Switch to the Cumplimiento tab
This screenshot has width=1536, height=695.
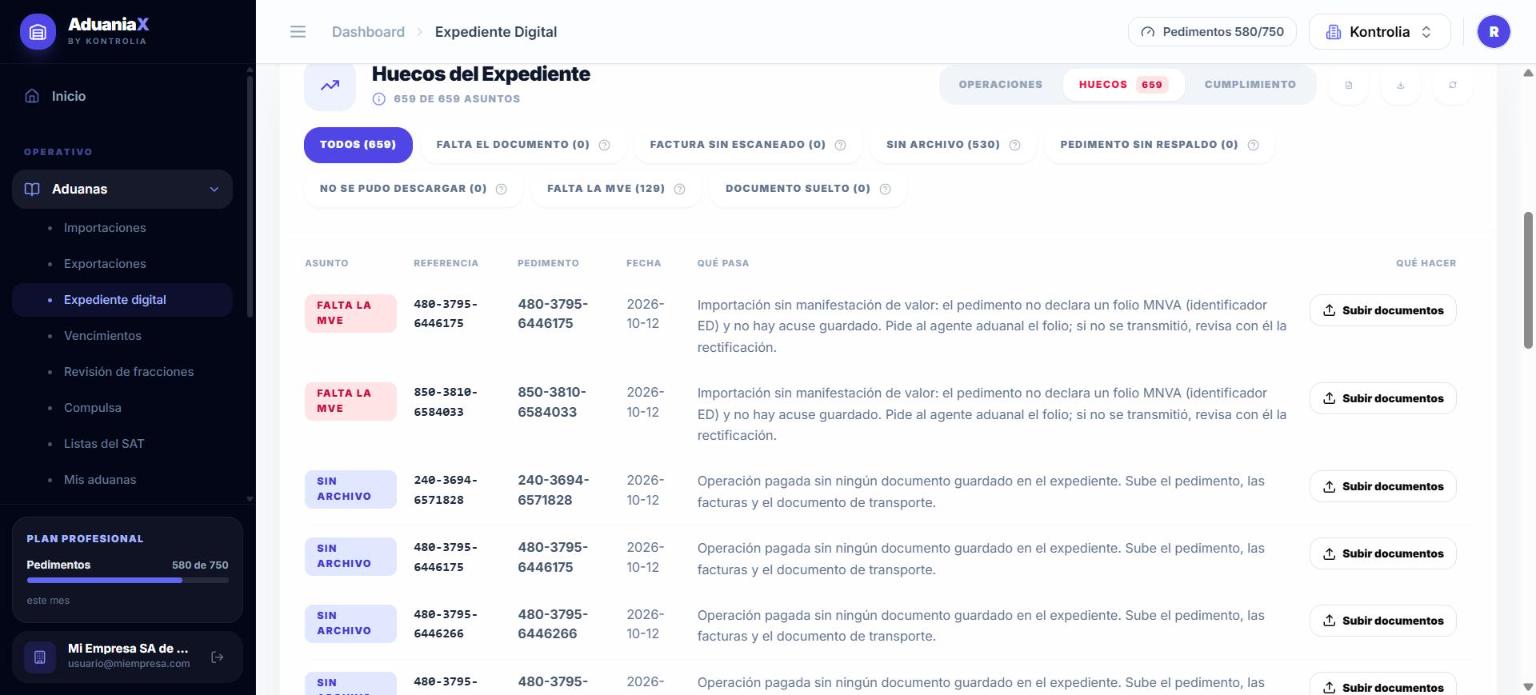coord(1250,85)
